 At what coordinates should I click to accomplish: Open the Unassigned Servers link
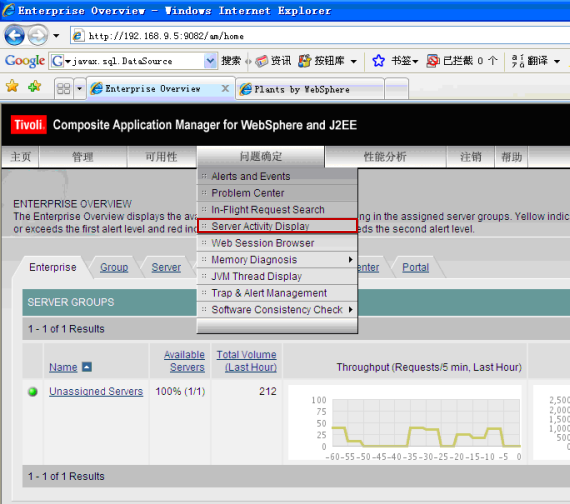(x=96, y=391)
